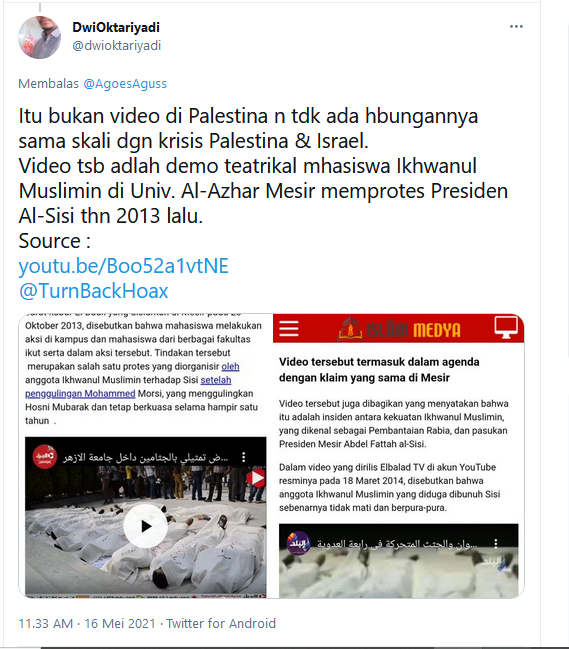Open the right video's three-dot options
The height and width of the screenshot is (649, 569).
[496, 543]
